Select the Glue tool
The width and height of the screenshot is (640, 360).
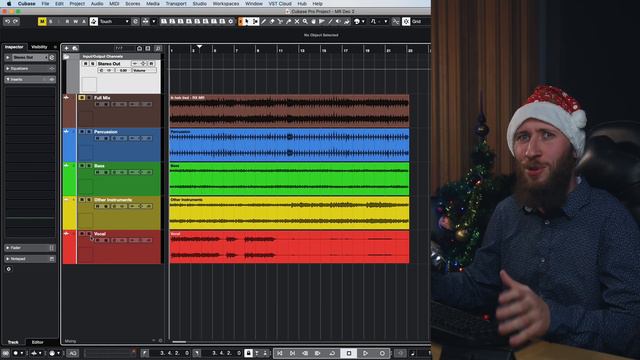(x=289, y=21)
